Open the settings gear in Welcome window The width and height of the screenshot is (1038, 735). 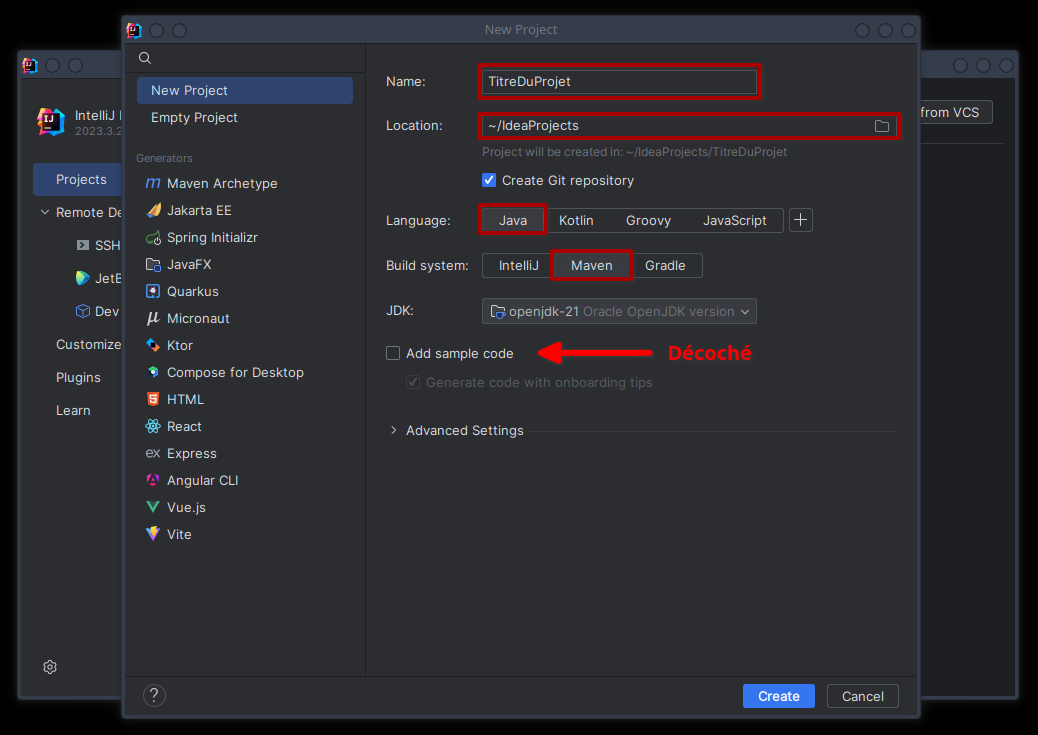tap(50, 667)
